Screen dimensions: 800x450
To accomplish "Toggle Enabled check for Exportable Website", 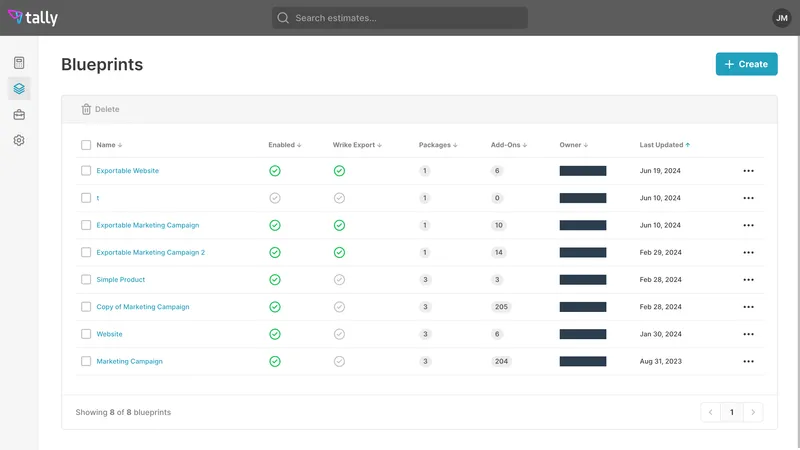I will [x=275, y=171].
